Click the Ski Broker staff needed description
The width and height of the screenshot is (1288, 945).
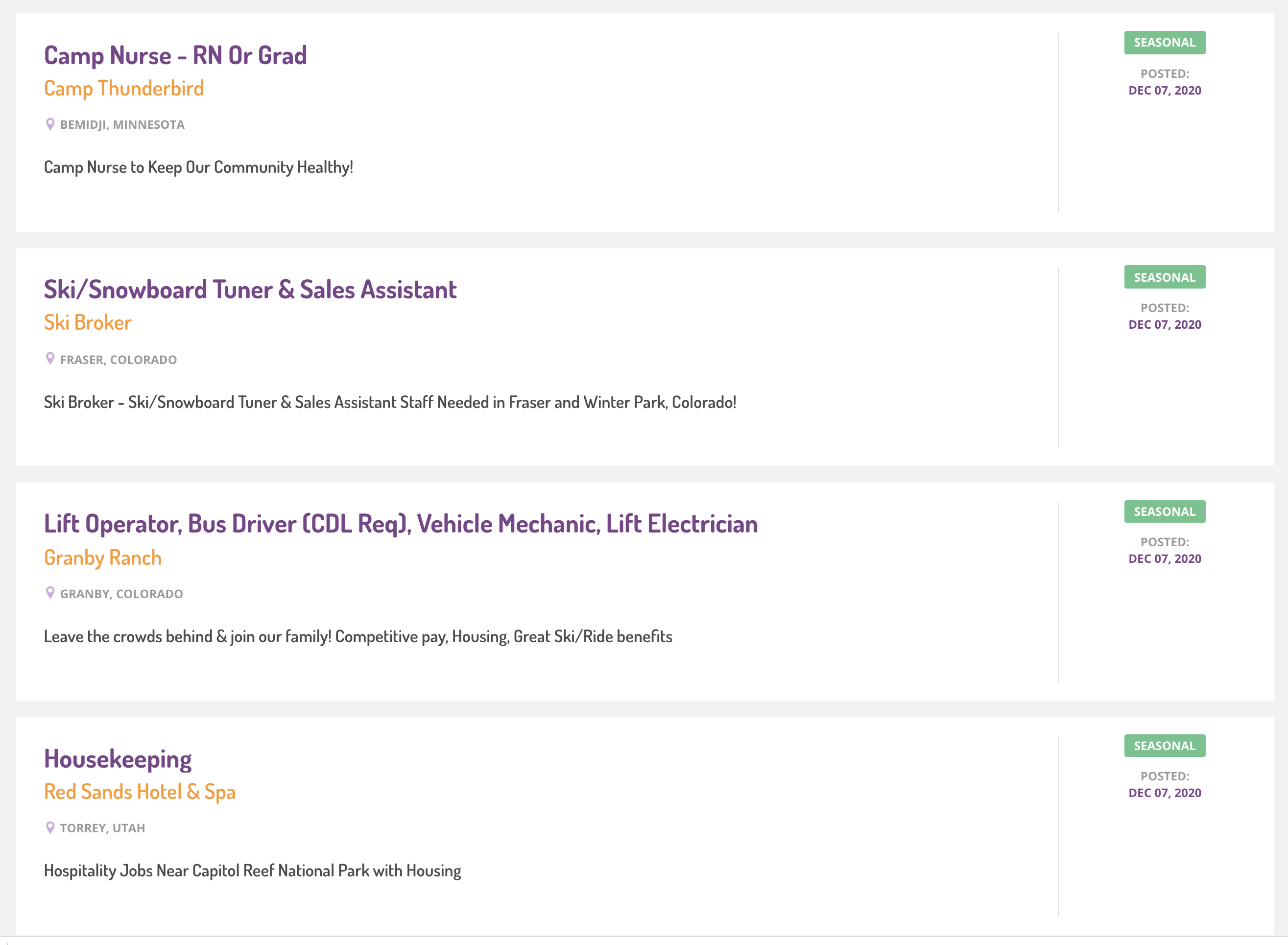[x=390, y=402]
